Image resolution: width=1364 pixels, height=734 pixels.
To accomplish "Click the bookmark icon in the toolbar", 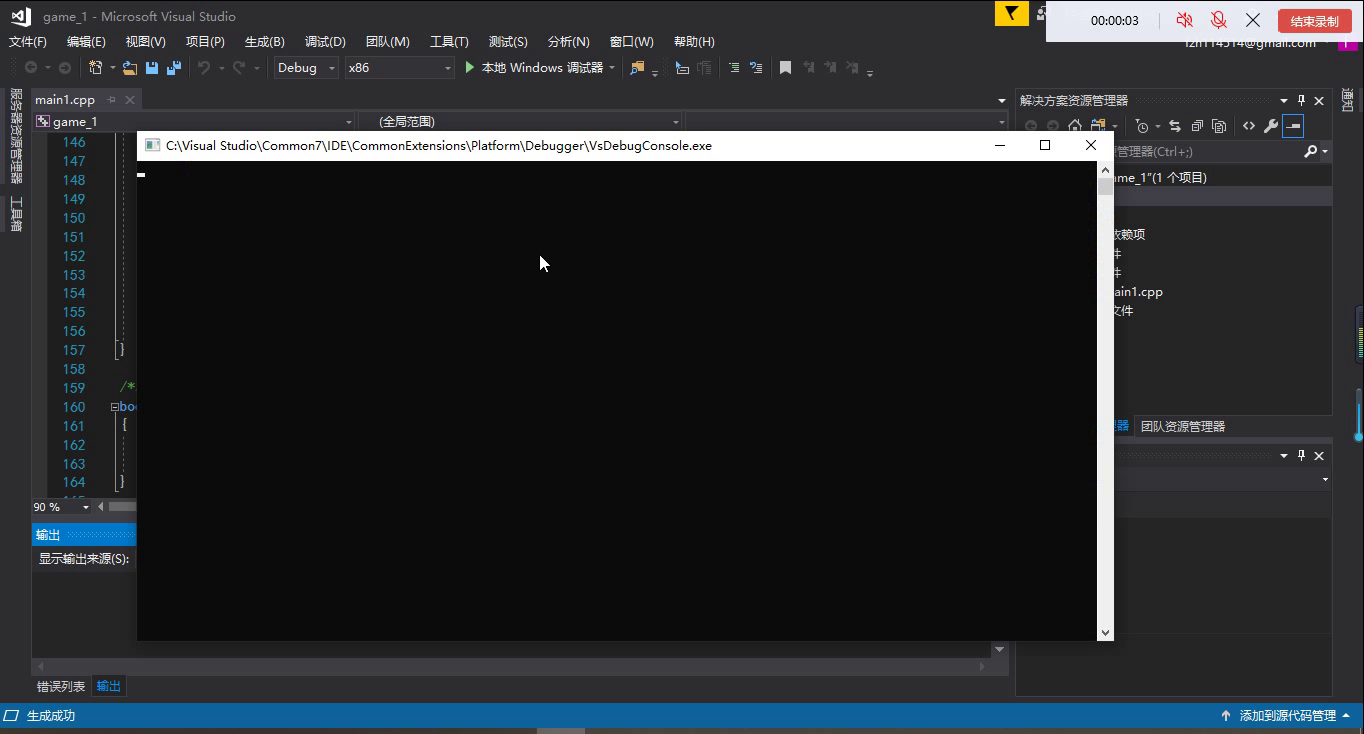I will pyautogui.click(x=785, y=68).
